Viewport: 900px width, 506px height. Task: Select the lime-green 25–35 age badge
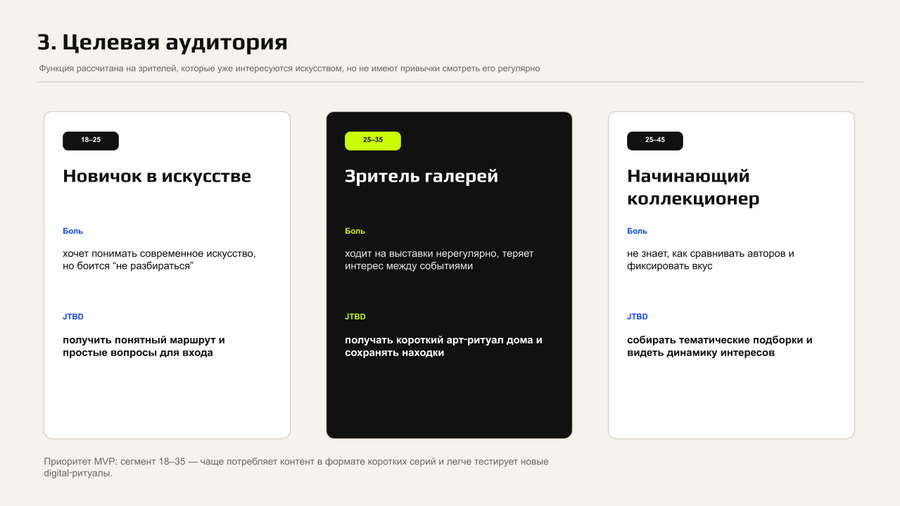(x=373, y=141)
